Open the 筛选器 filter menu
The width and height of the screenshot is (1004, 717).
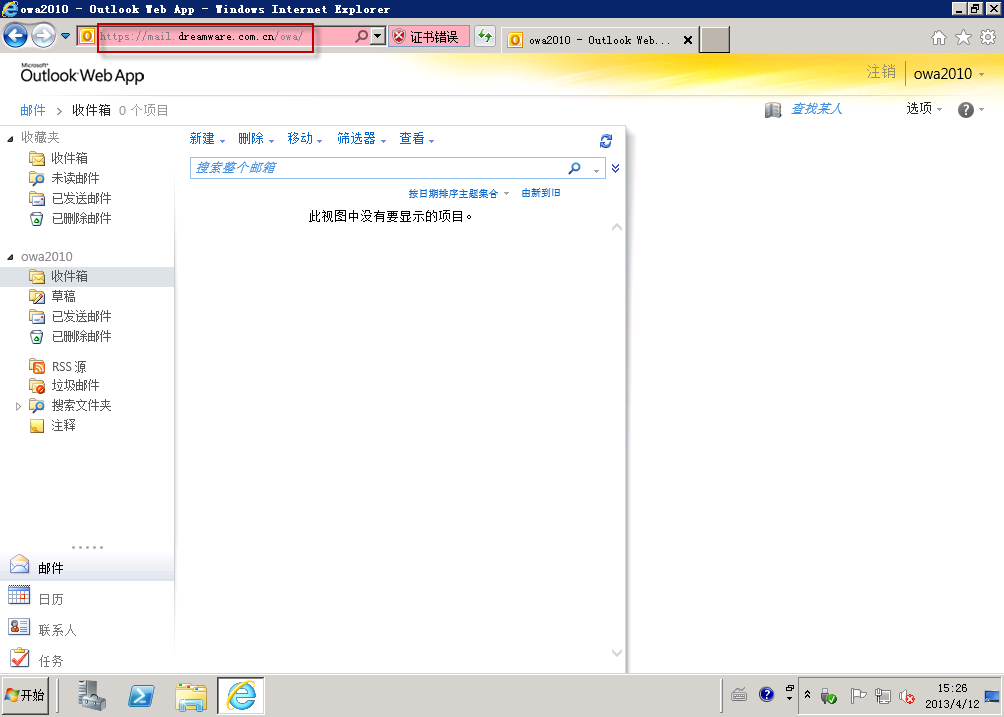(362, 138)
